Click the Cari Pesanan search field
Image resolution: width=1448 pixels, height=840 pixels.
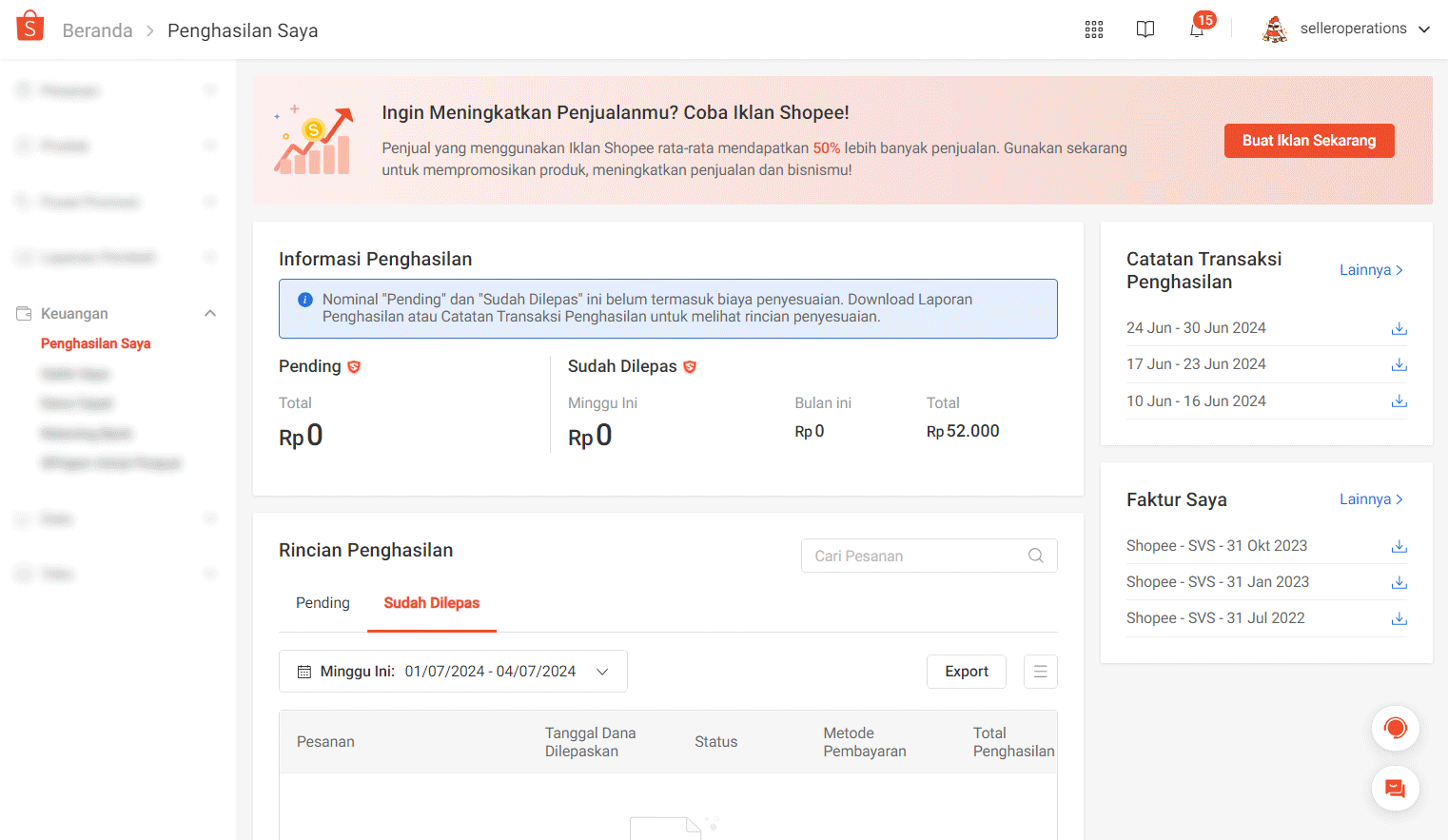tap(913, 556)
